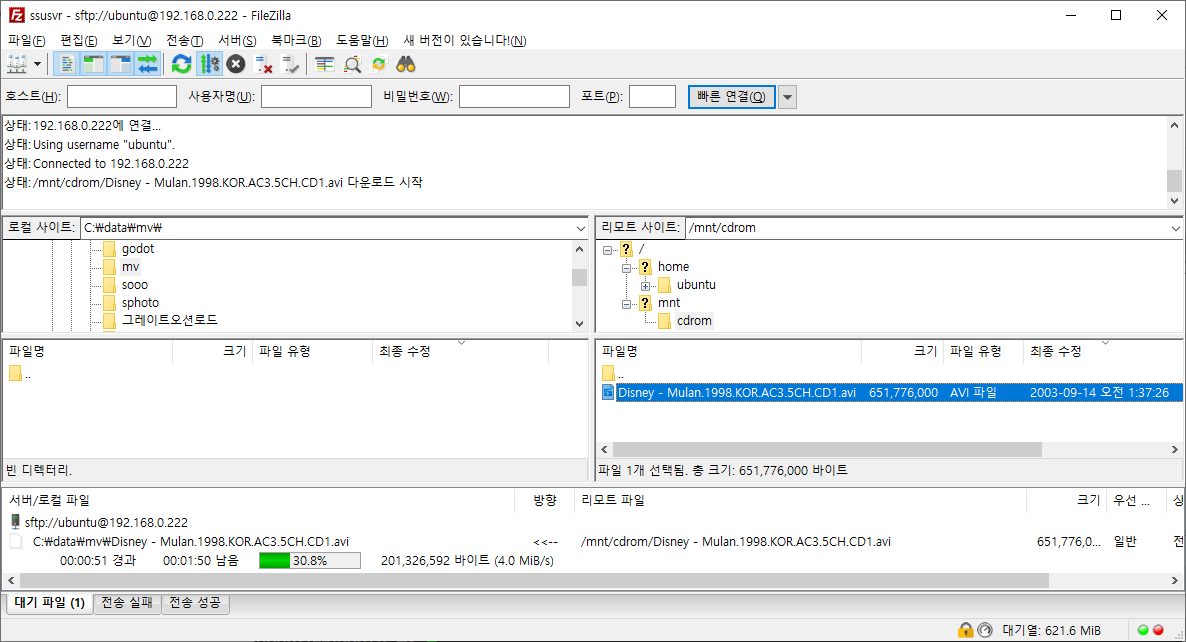
Task: Collapse the home node in remote tree
Action: tap(626, 268)
